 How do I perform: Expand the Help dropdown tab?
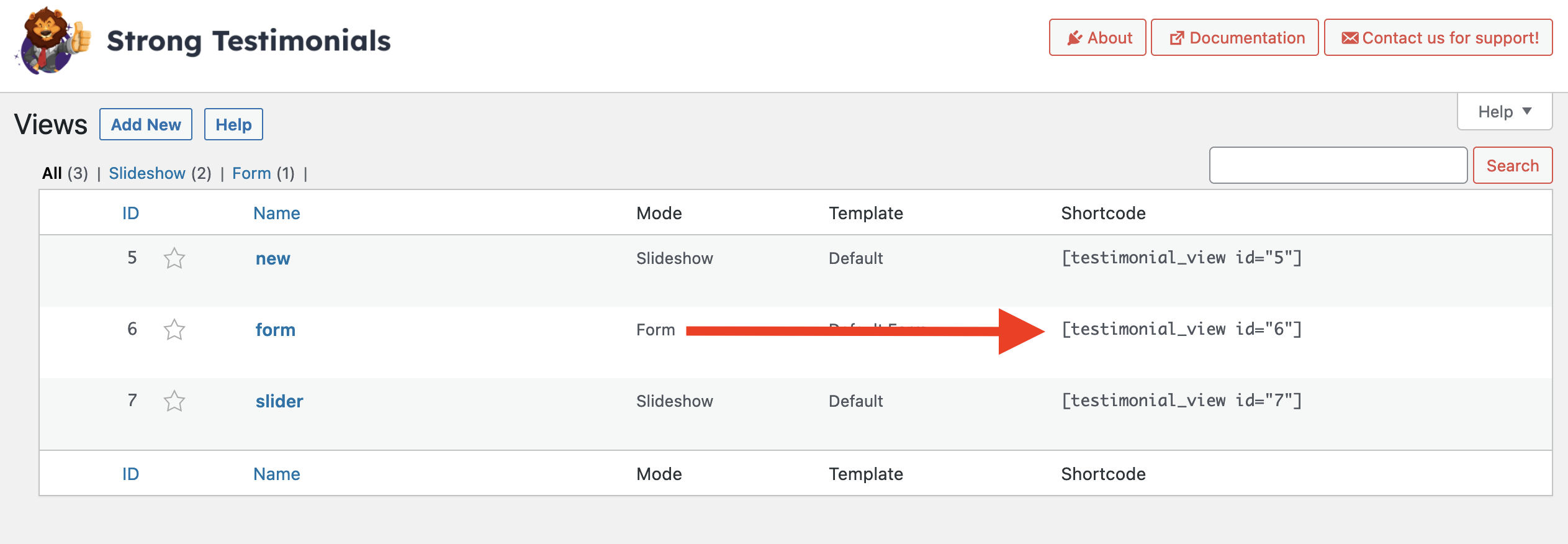pyautogui.click(x=1505, y=112)
